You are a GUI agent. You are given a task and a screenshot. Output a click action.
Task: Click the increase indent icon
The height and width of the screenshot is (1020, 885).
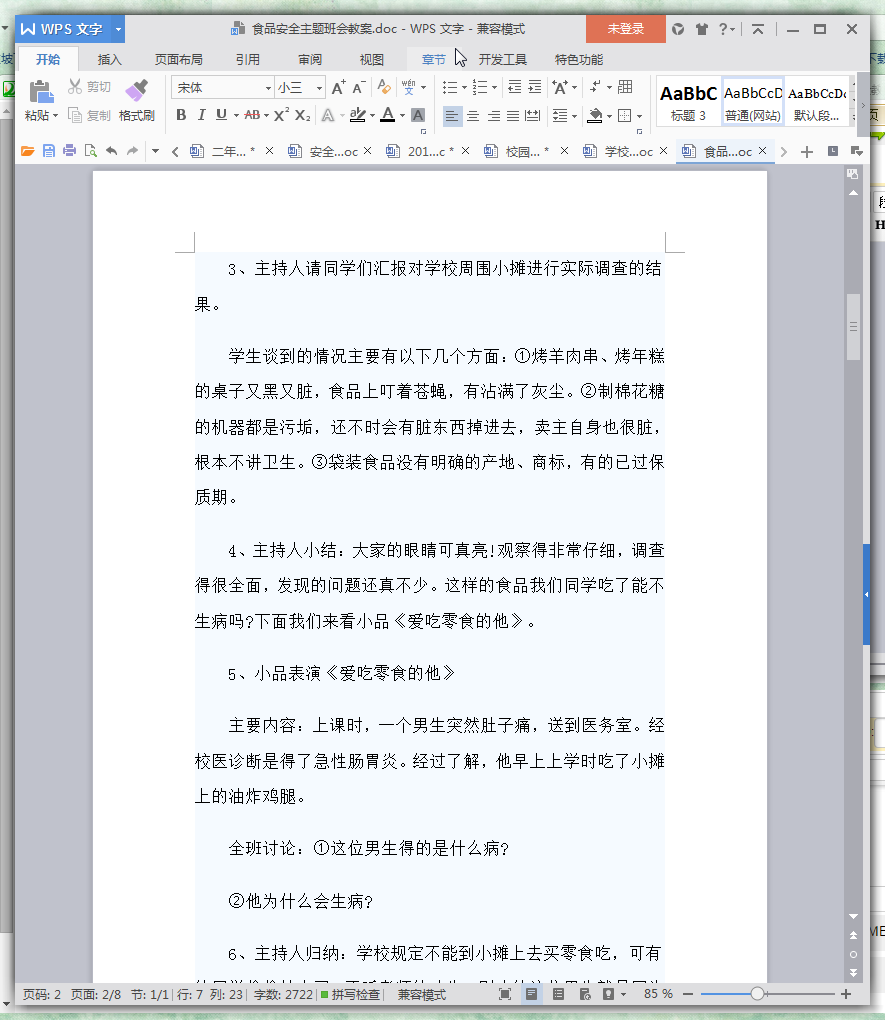coord(535,88)
